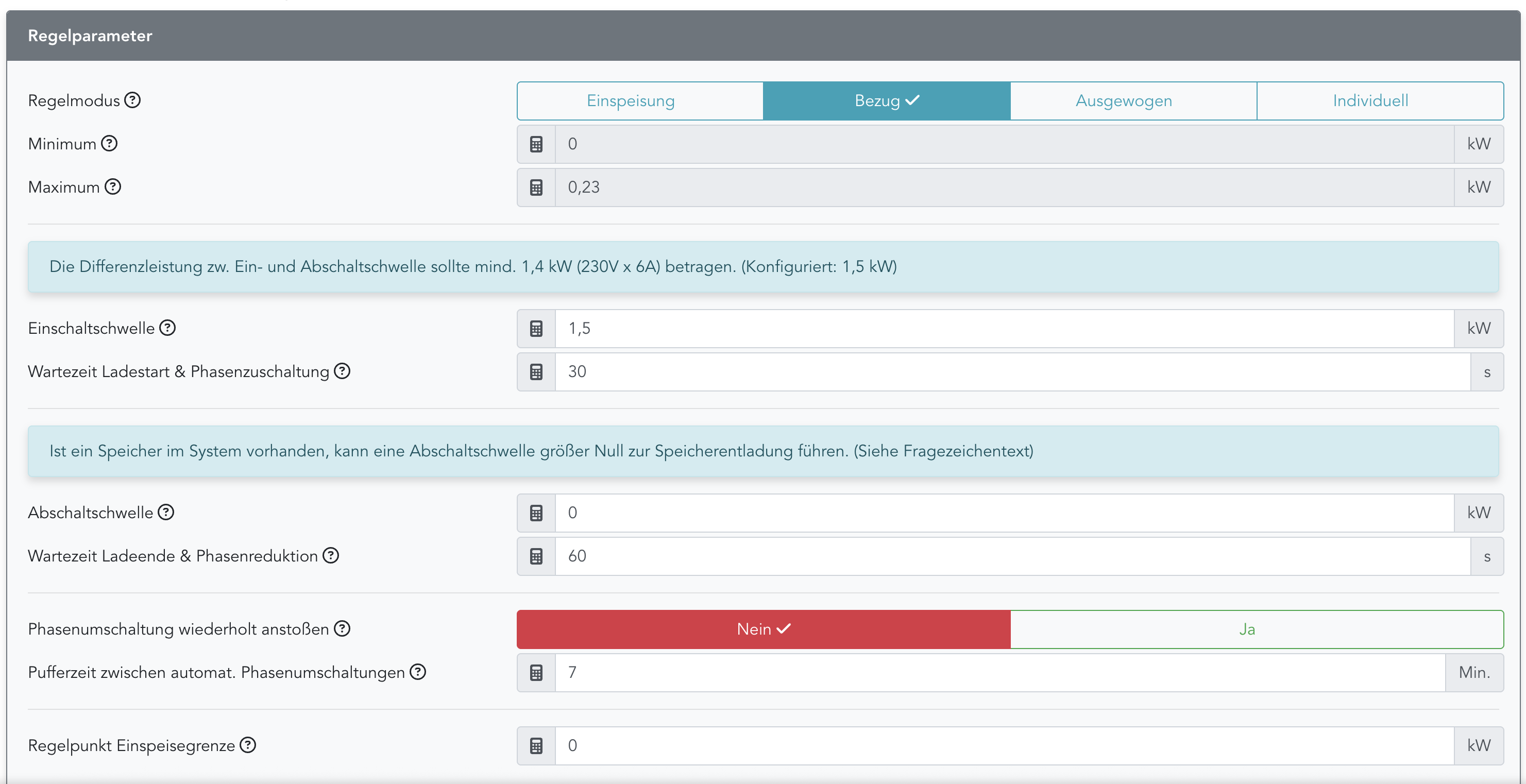This screenshot has width=1526, height=784.
Task: Click the Abschaltschwelle kW input field
Action: [x=1004, y=513]
